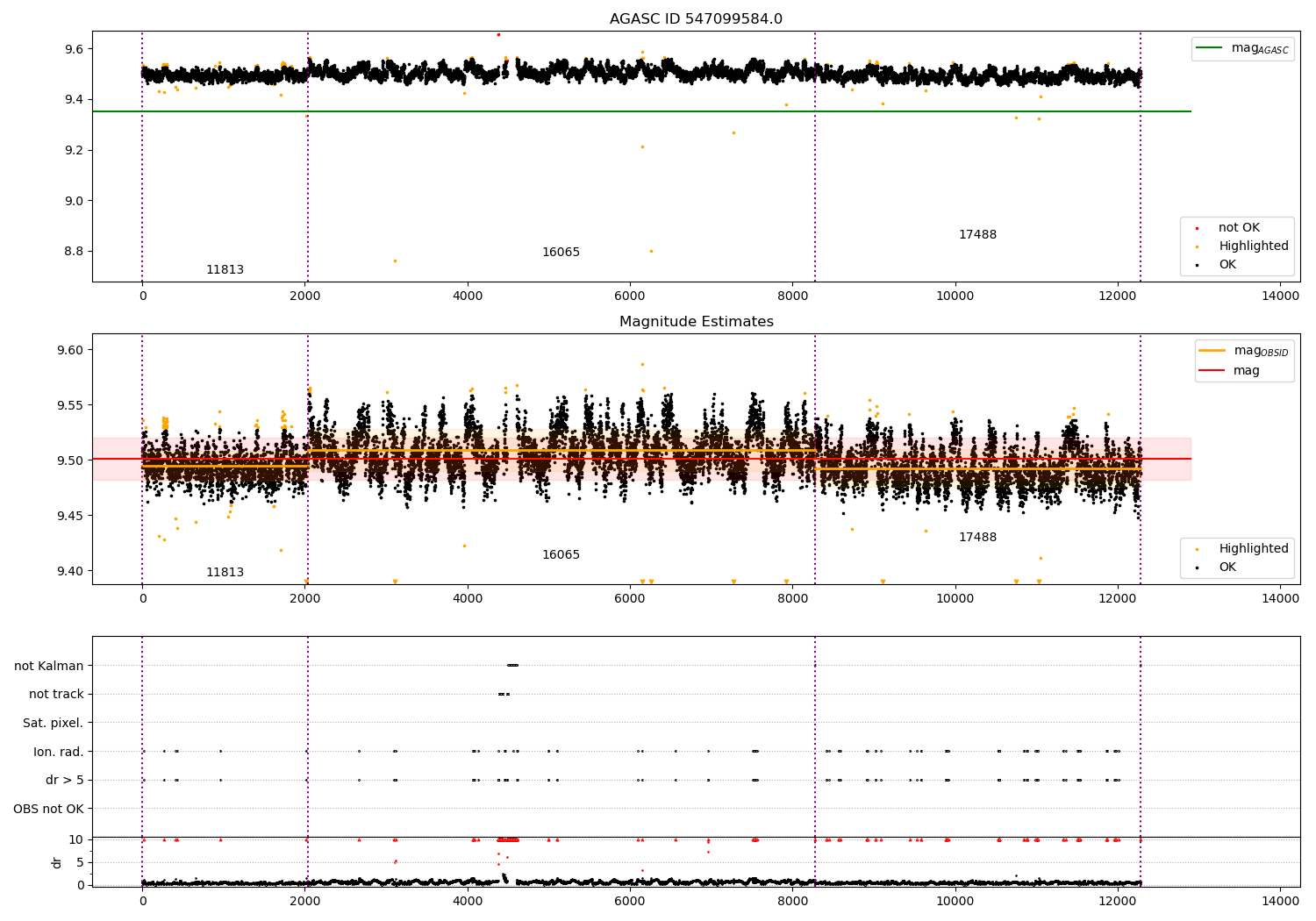The height and width of the screenshot is (921, 1316).
Task: Click the 'not Kalman' row label
Action: pos(49,666)
